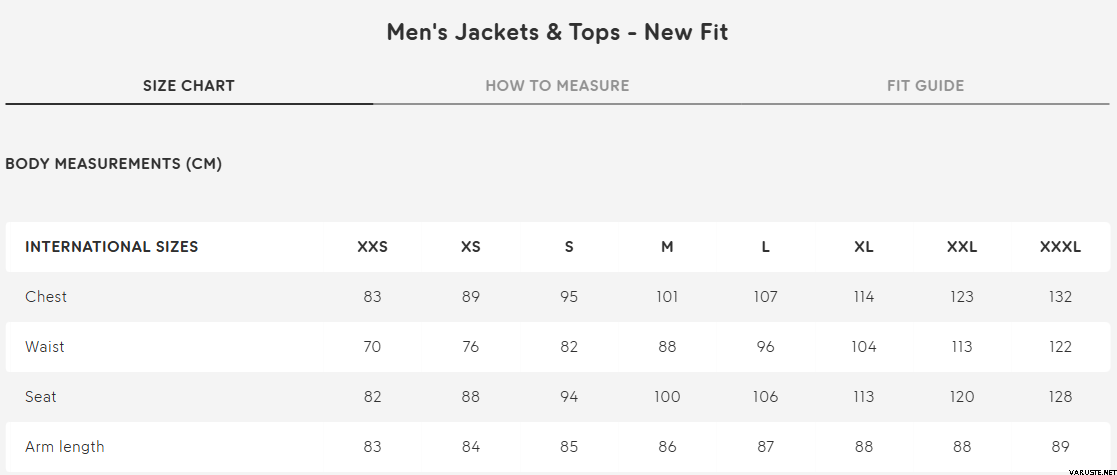The image size is (1117, 475).
Task: Open the Fit Guide tab
Action: coord(925,86)
